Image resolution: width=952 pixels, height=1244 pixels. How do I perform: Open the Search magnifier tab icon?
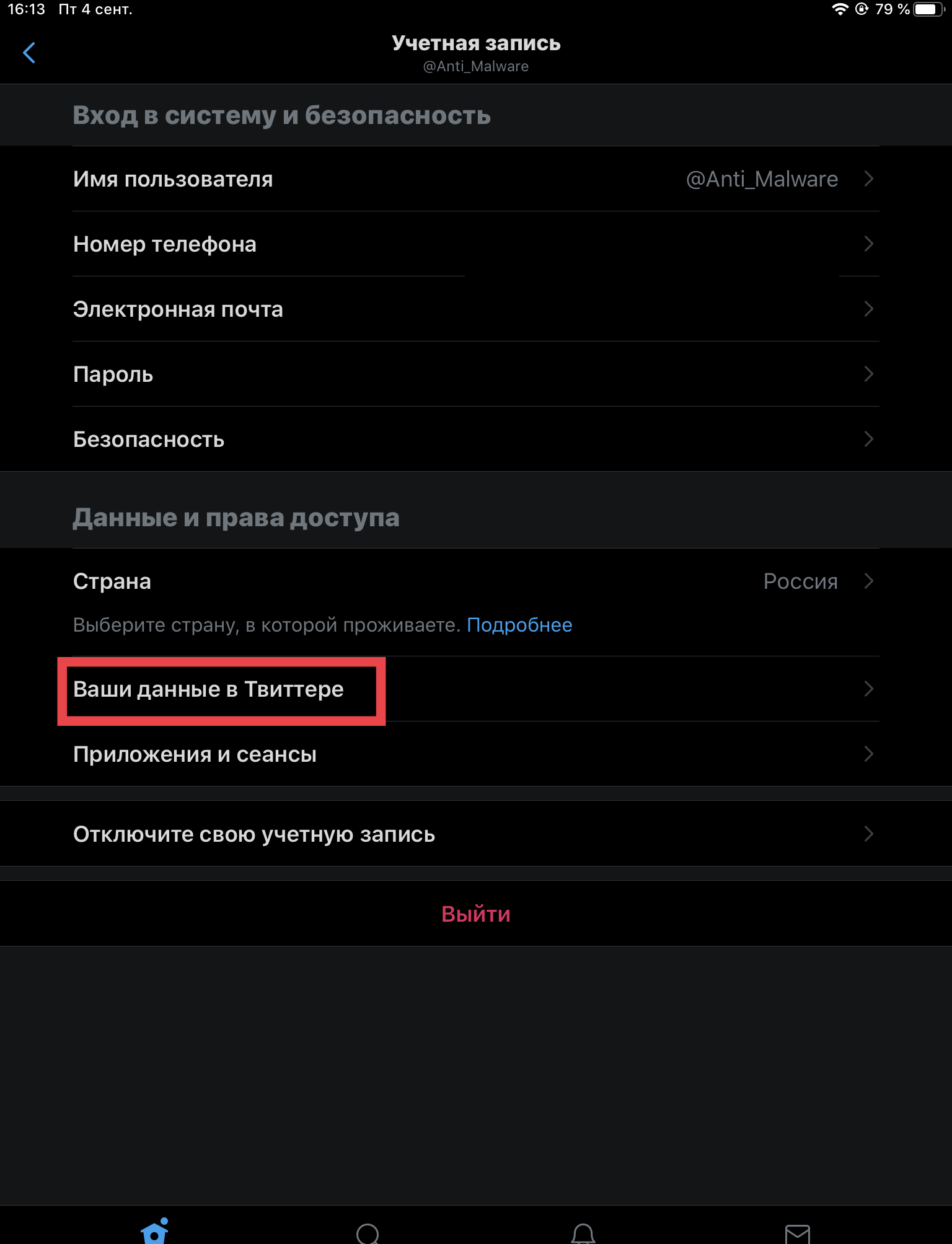point(368,1233)
